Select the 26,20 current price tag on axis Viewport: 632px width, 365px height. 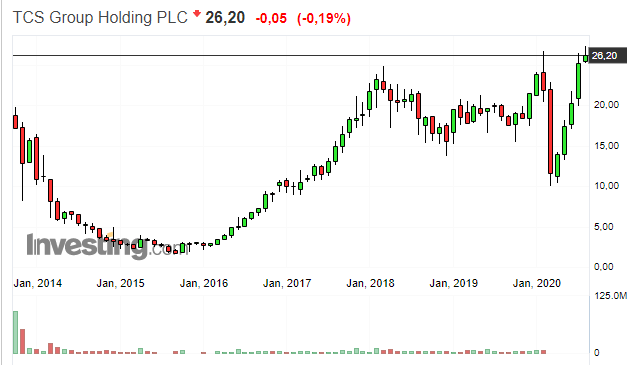(608, 56)
